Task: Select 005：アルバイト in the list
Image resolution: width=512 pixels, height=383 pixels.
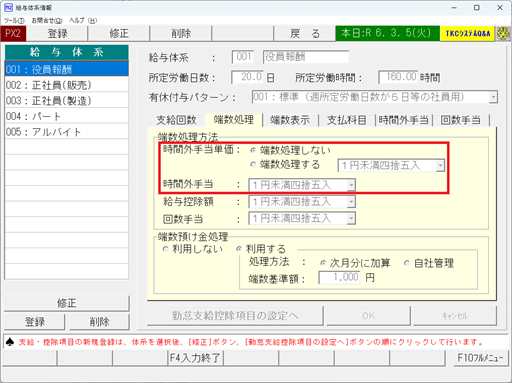Action: (x=67, y=132)
